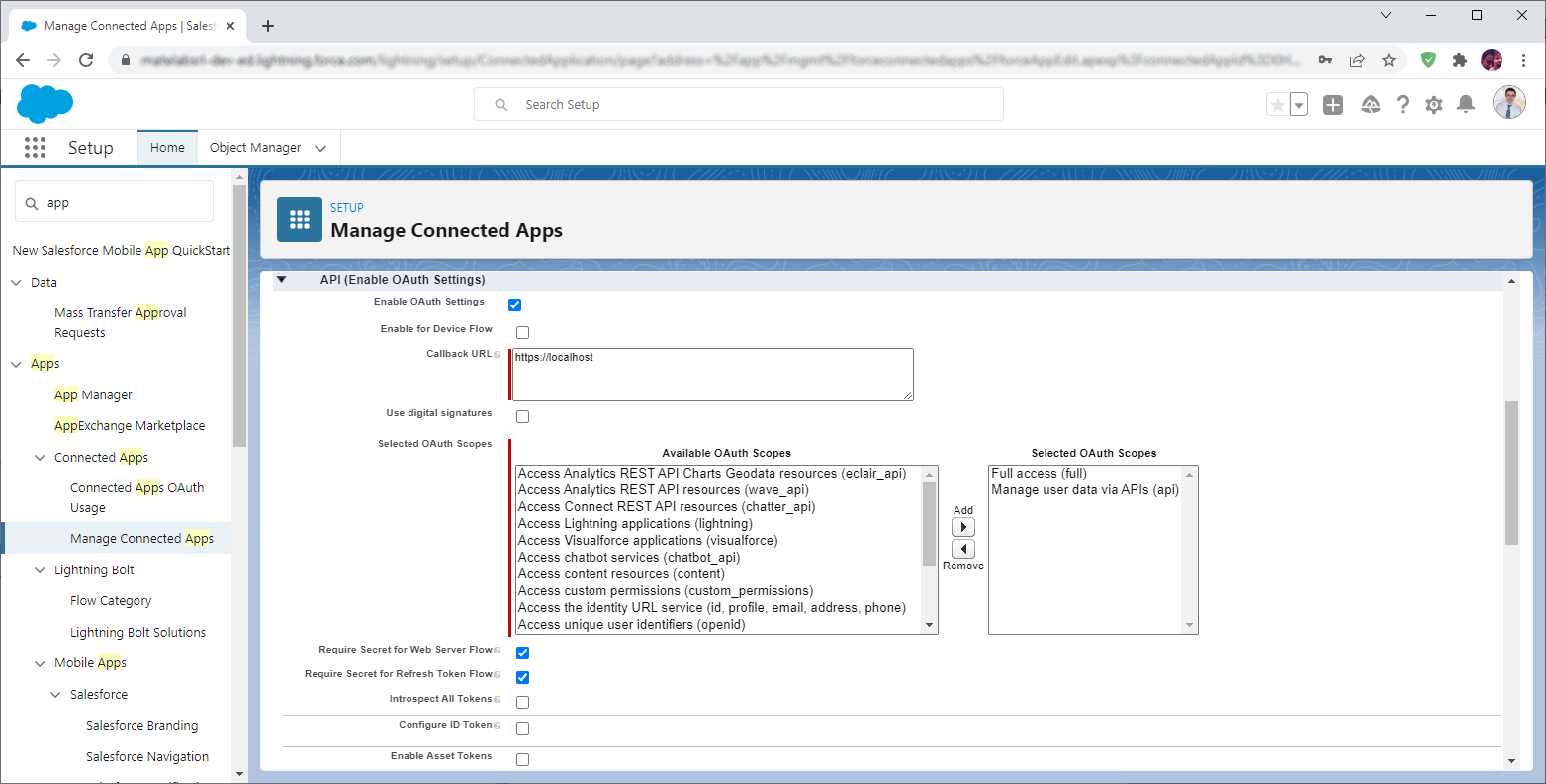Click the Trailhead guidance icon
The height and width of the screenshot is (784, 1546).
pos(1370,105)
